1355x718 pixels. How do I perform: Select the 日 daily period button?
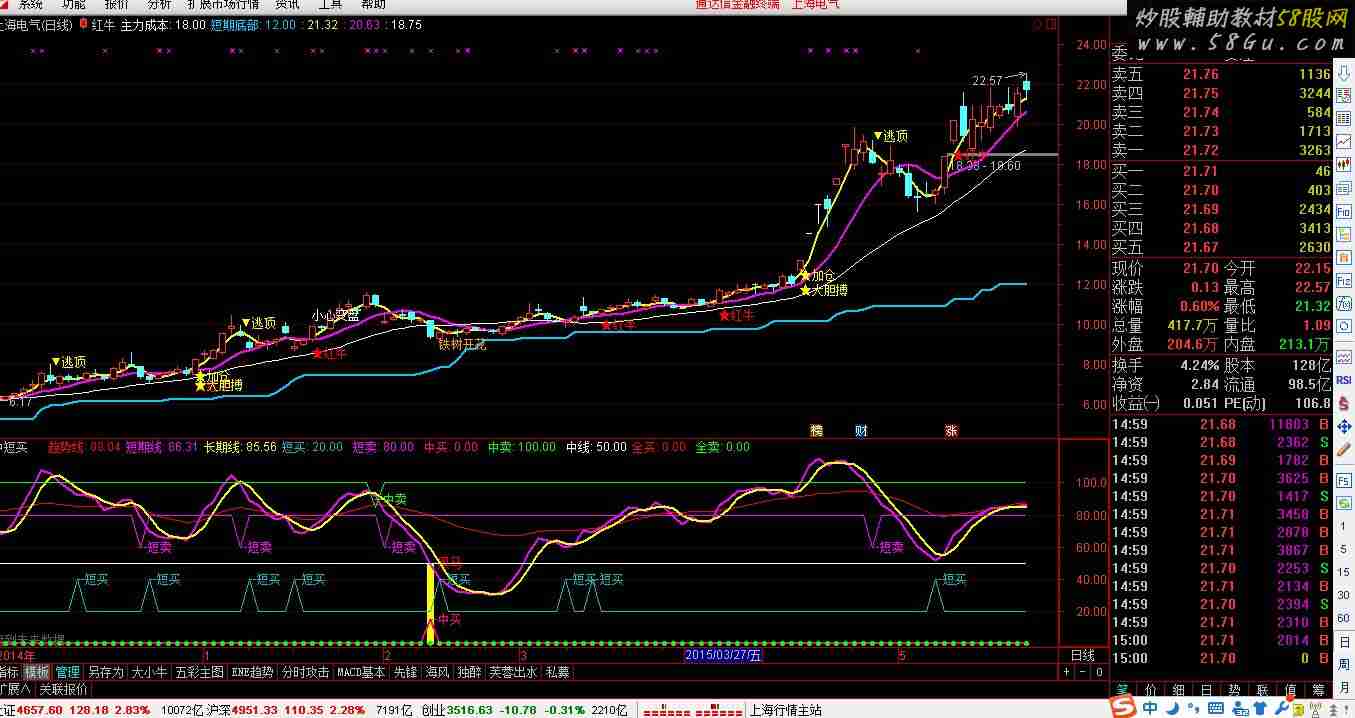pyautogui.click(x=1343, y=643)
